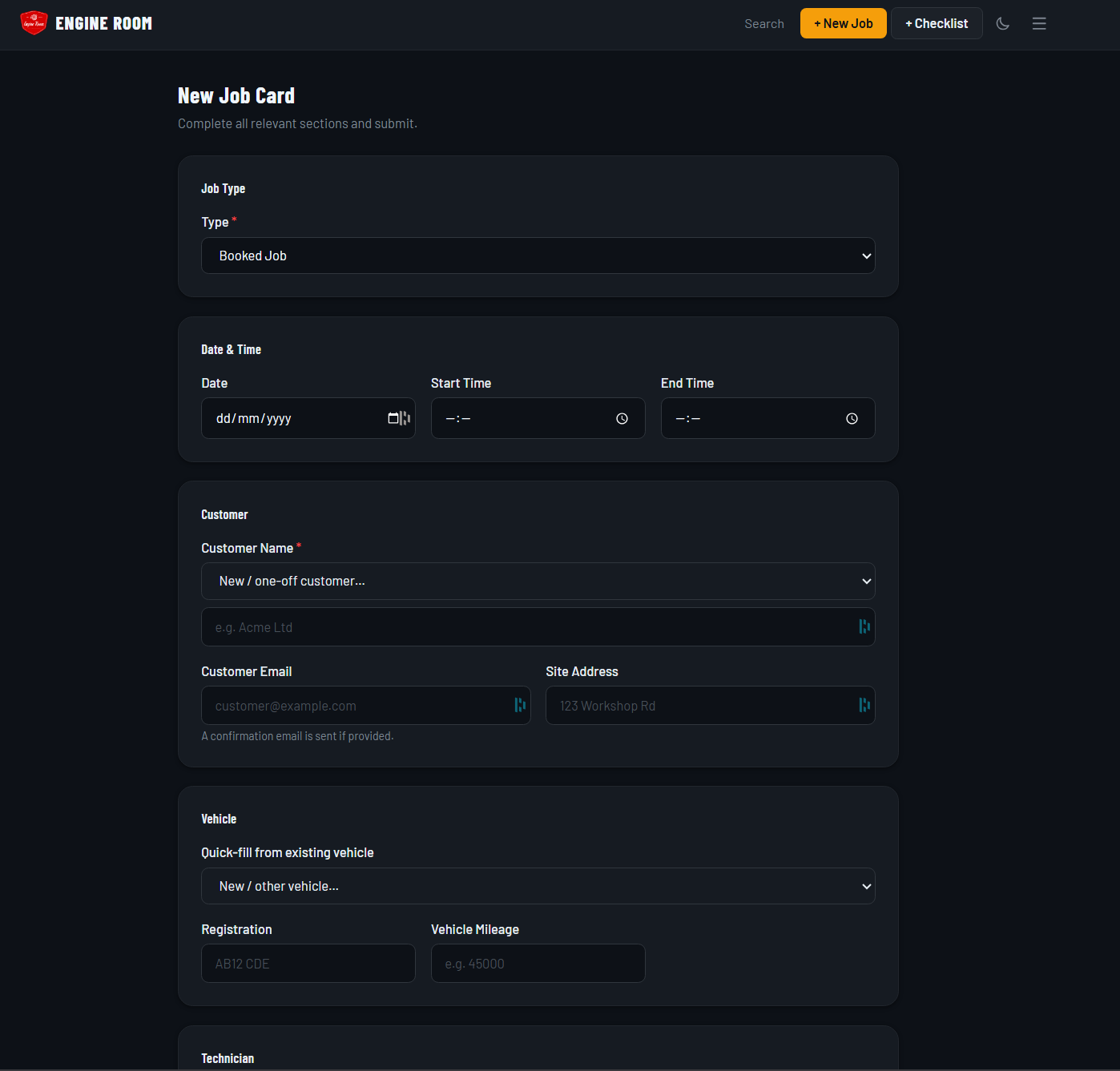Click the 'Vehicle Mileage' label
1120x1071 pixels.
(x=475, y=929)
